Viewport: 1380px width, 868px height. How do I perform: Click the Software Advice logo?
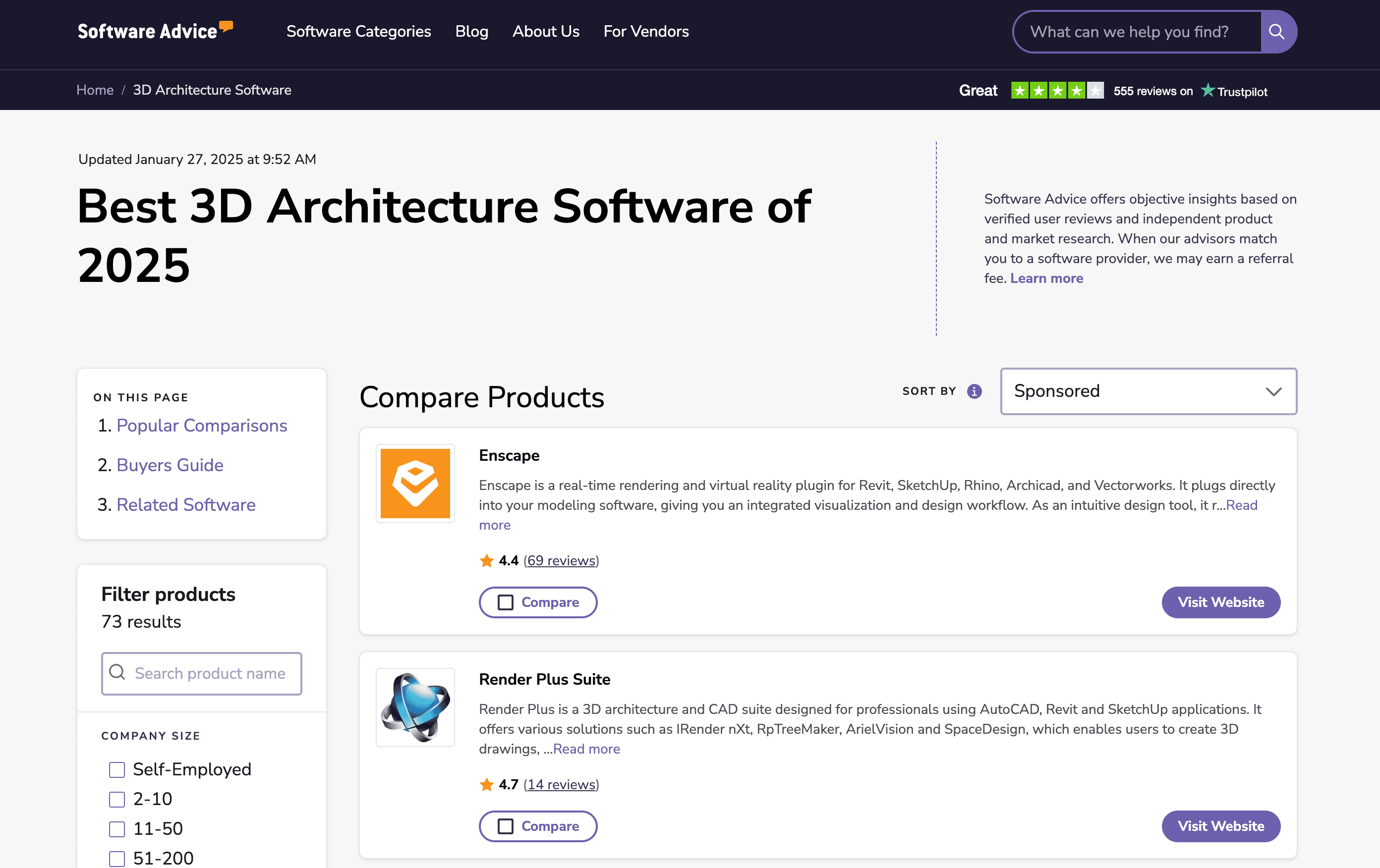click(x=155, y=30)
